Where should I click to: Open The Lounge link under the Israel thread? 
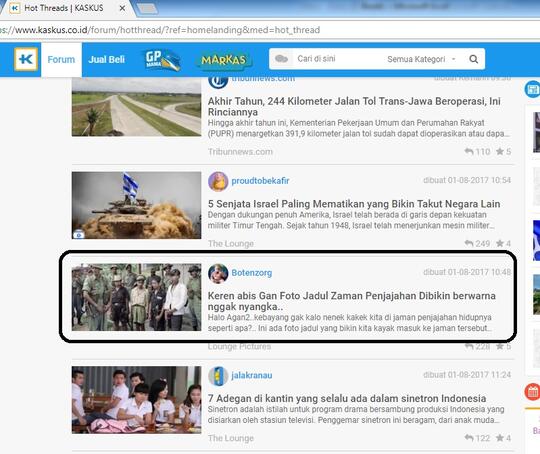(x=231, y=244)
